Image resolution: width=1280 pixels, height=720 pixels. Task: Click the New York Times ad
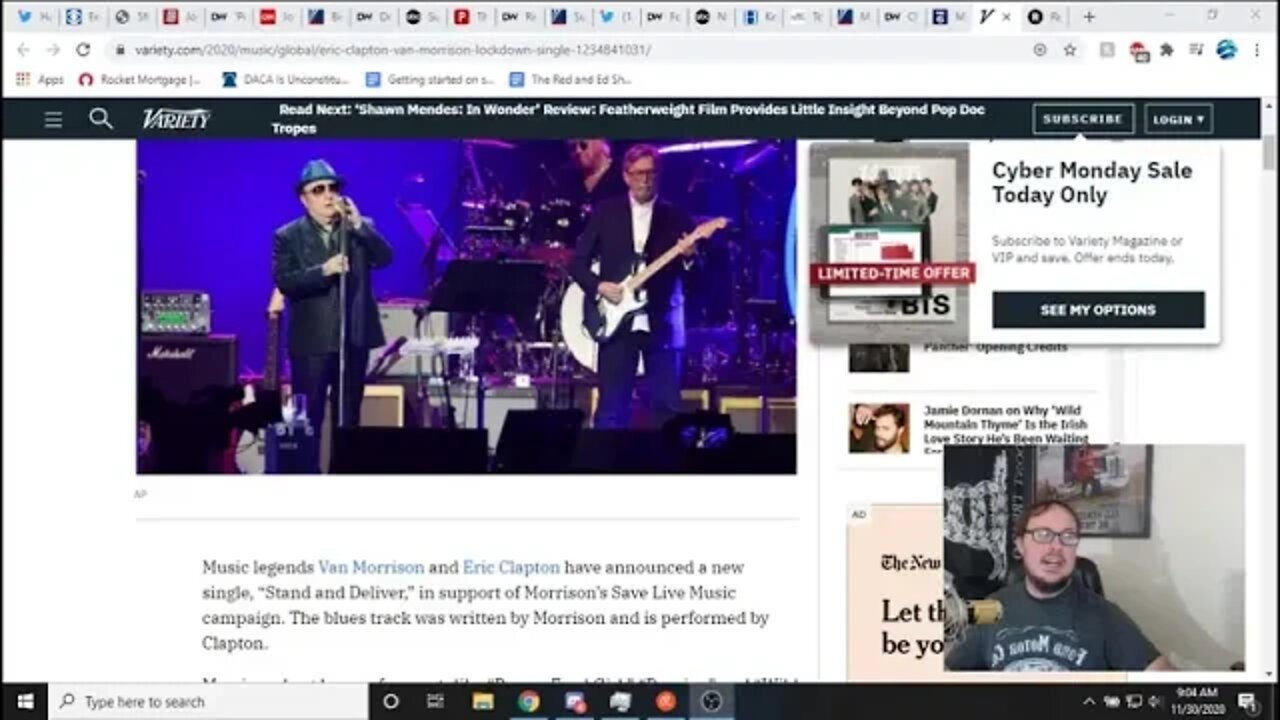(894, 593)
